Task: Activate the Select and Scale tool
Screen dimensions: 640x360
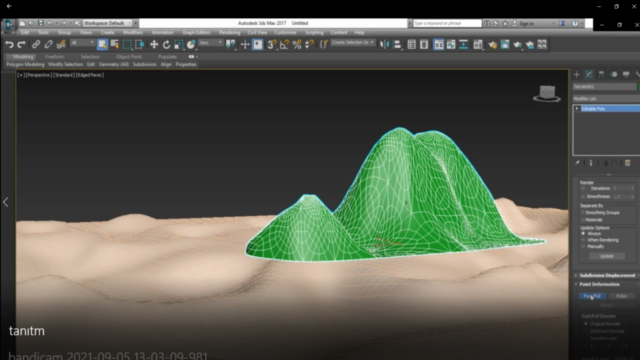Action: click(x=179, y=44)
